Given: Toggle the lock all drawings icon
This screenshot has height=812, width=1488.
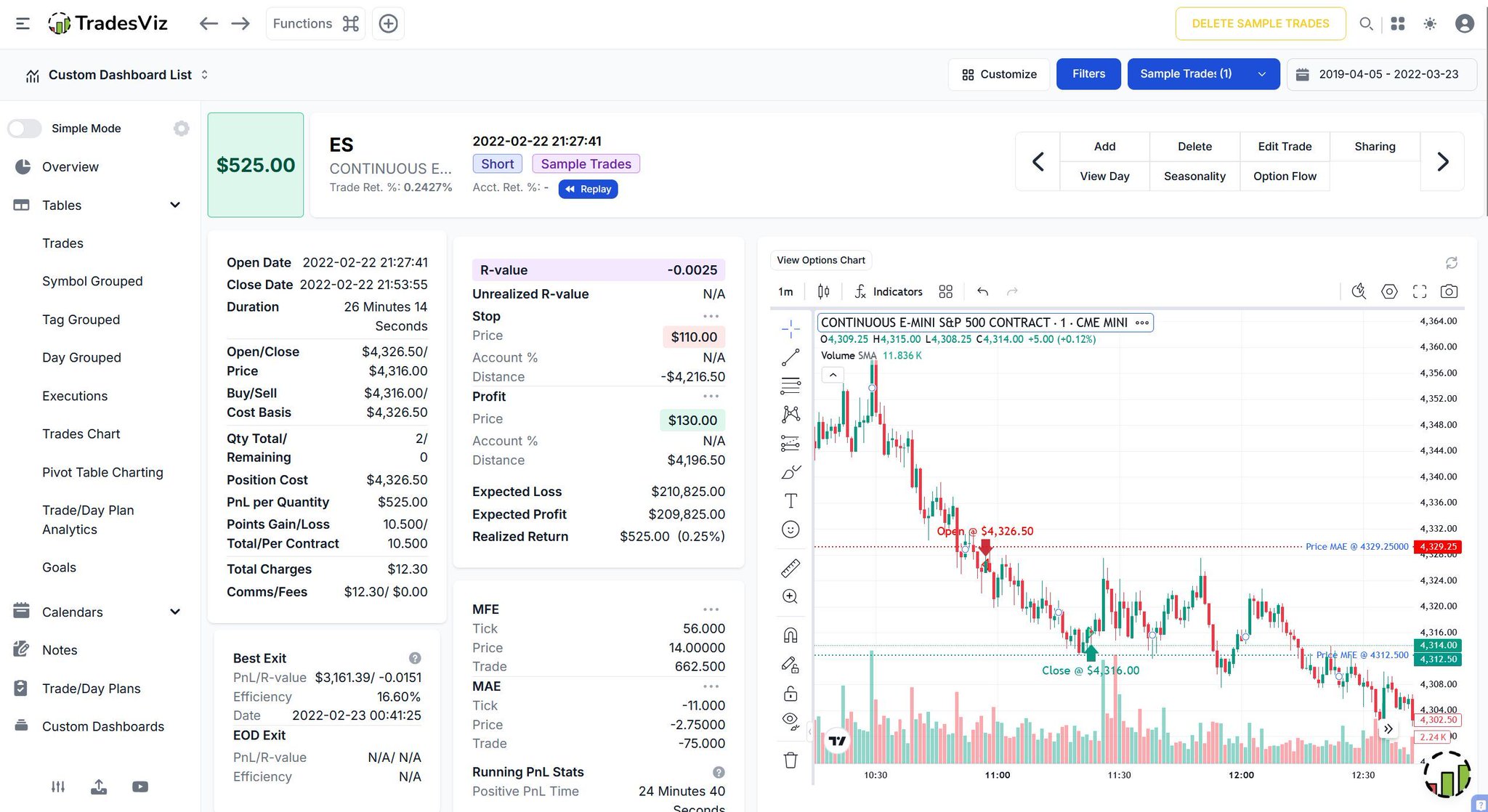Looking at the screenshot, I should coord(790,694).
